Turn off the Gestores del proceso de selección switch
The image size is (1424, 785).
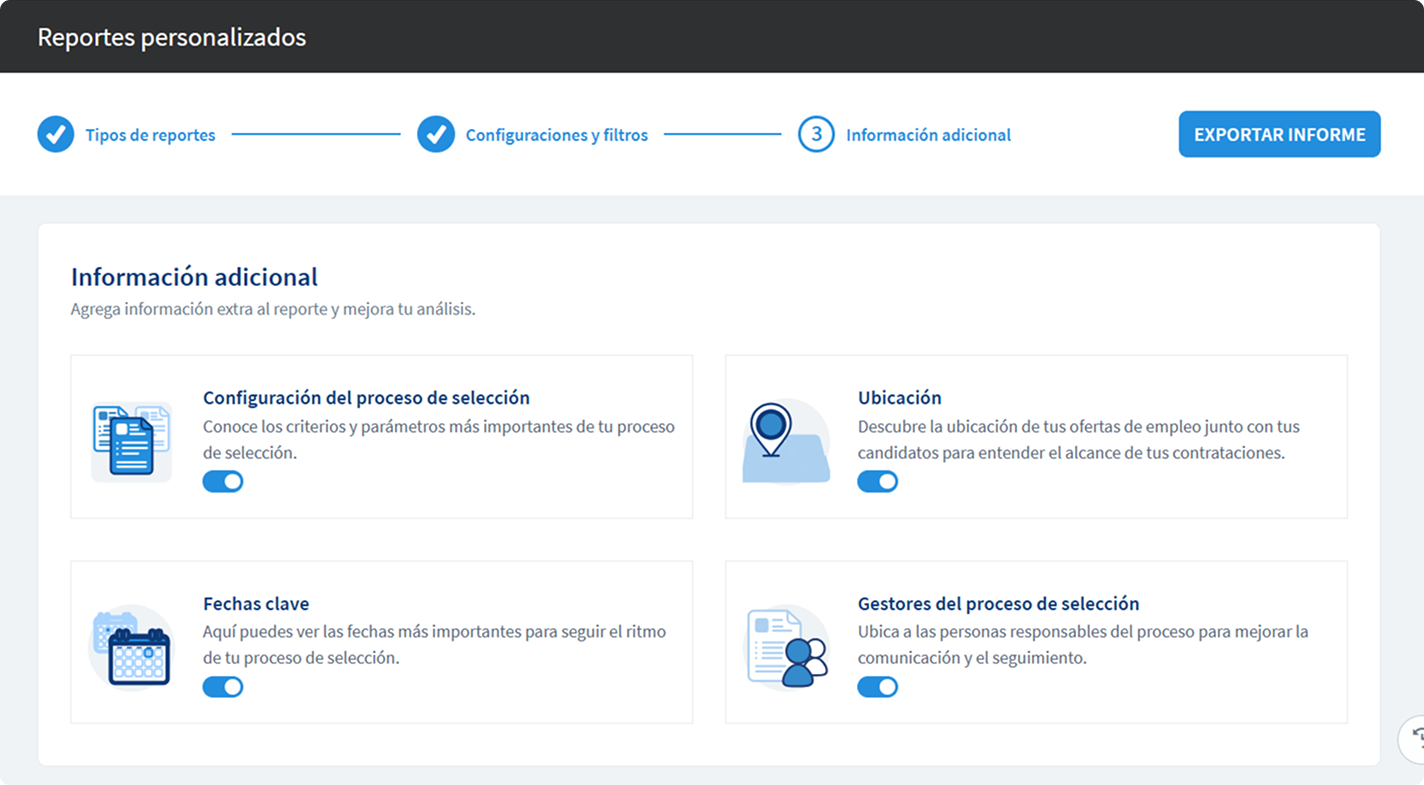878,687
